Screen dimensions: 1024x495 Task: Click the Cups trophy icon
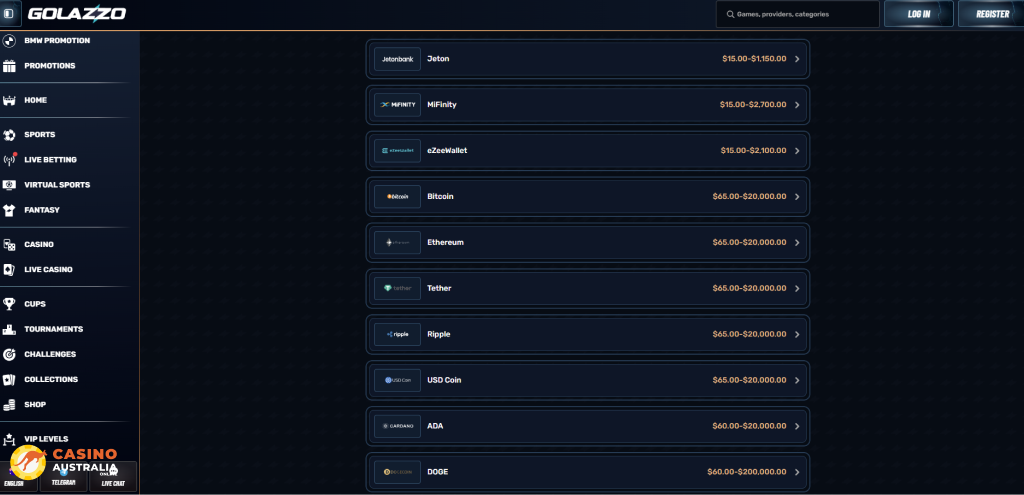[9, 304]
